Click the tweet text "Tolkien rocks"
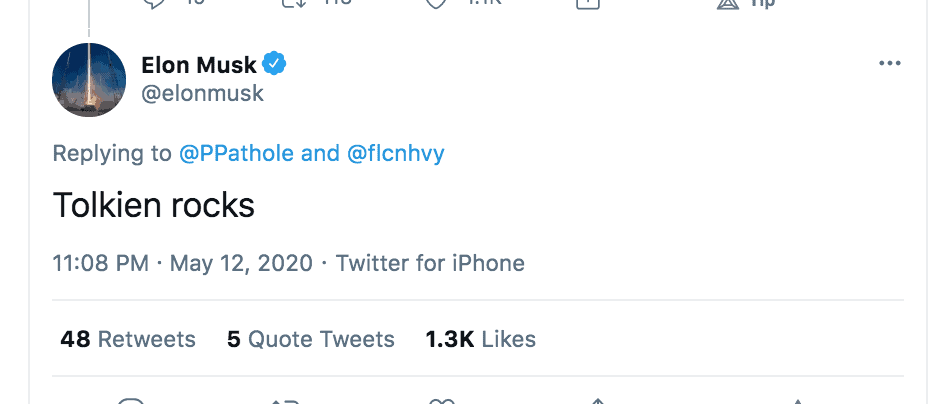The width and height of the screenshot is (936, 404). (x=153, y=205)
